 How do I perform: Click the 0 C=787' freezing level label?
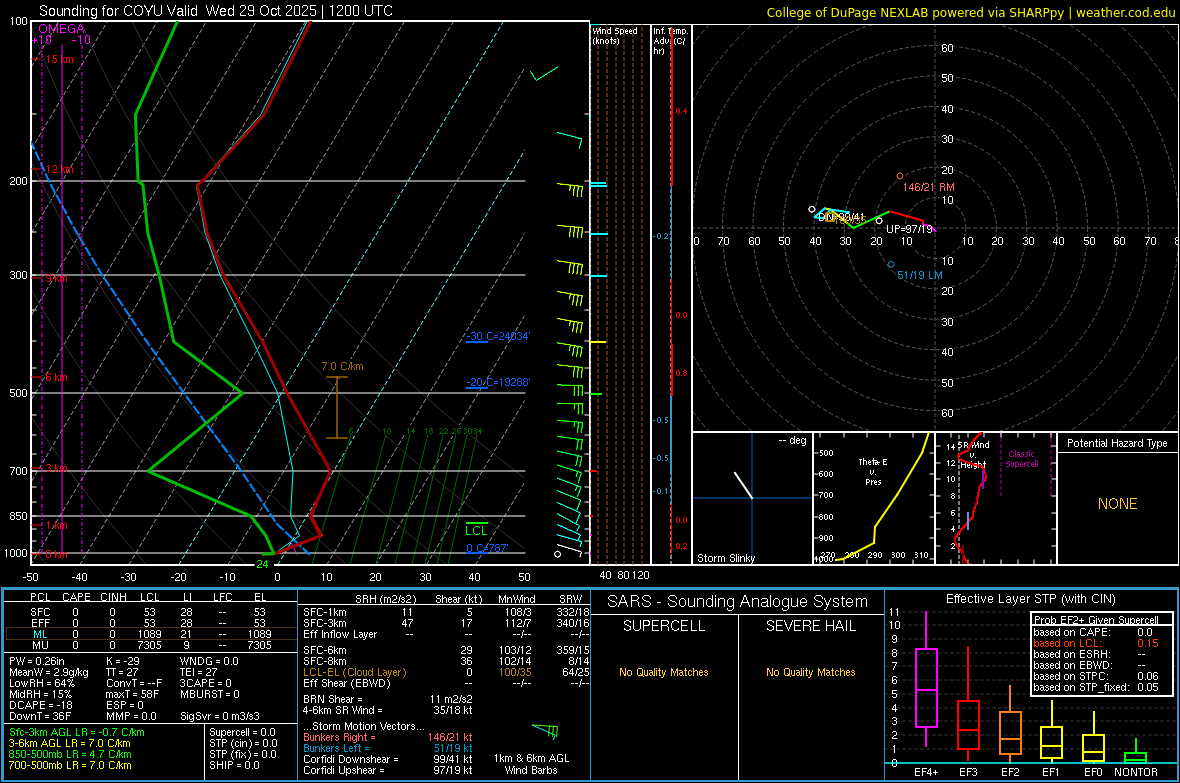tap(487, 548)
